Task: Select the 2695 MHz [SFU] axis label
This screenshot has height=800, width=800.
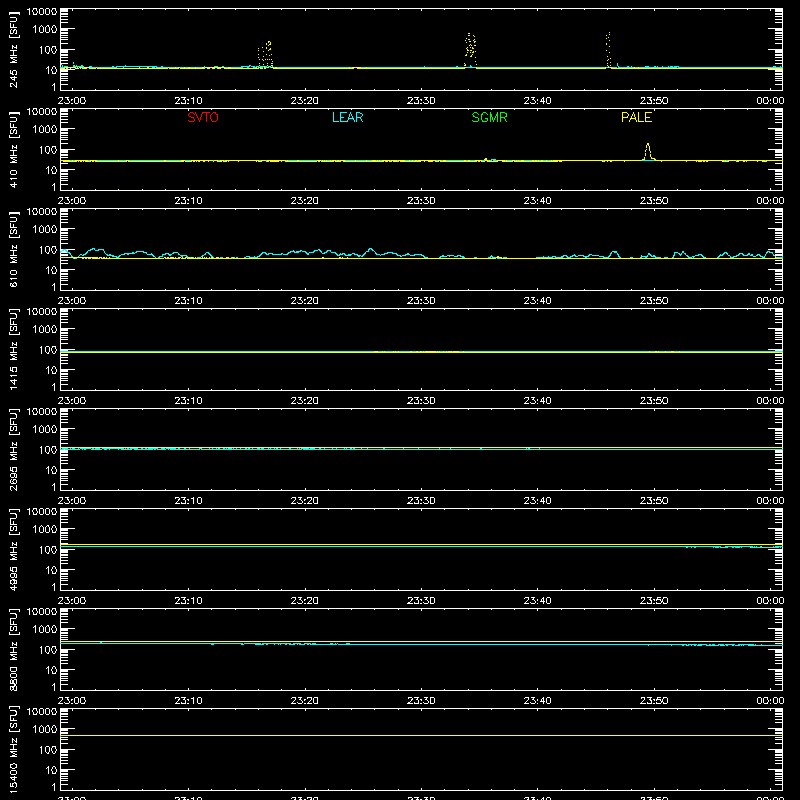Action: [x=13, y=449]
